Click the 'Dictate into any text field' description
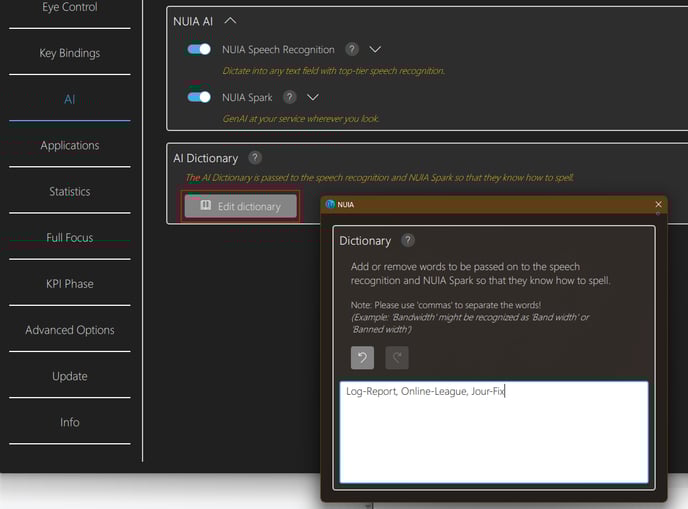The image size is (688, 509). pyautogui.click(x=333, y=71)
